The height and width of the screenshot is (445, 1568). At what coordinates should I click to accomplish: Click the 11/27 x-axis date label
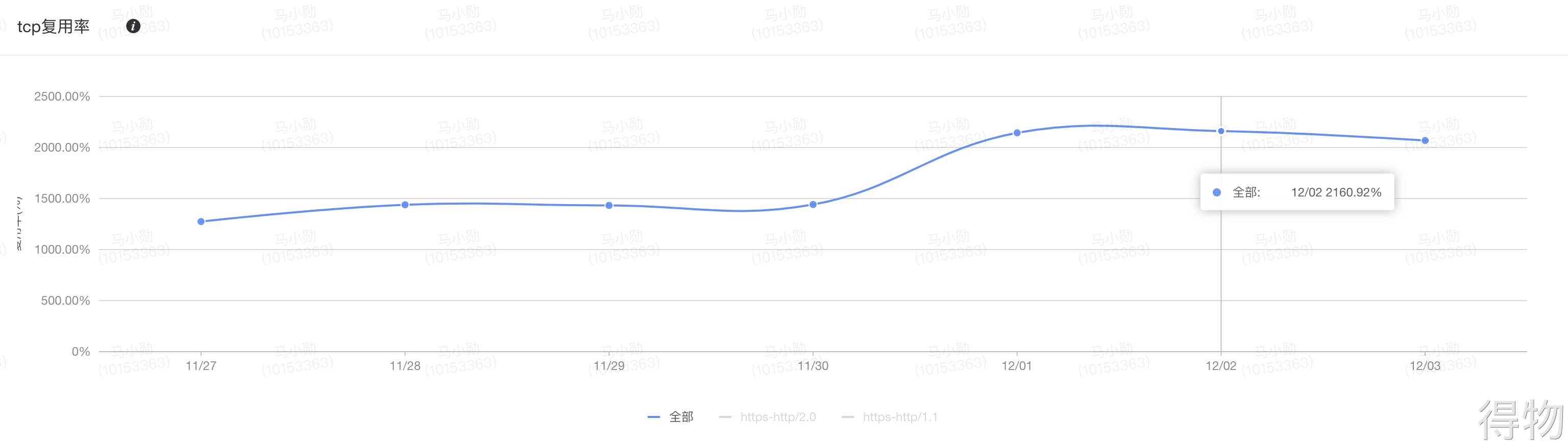[x=201, y=366]
